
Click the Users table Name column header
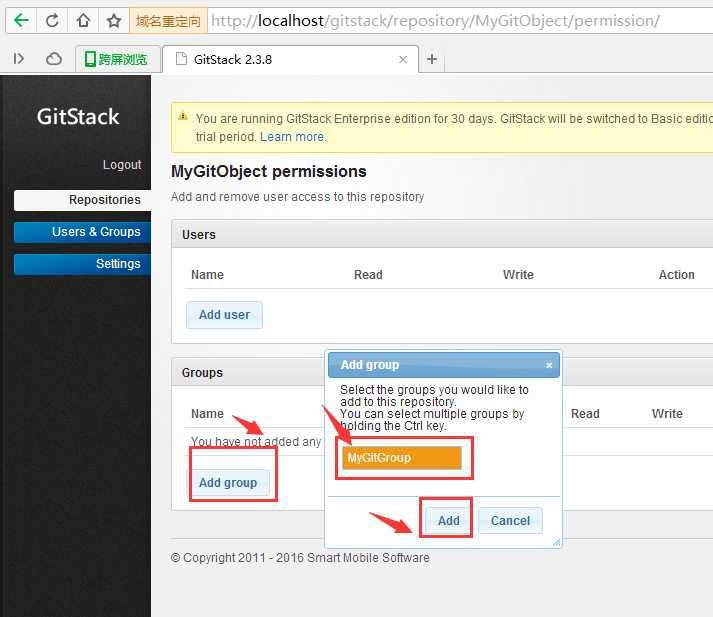[207, 275]
